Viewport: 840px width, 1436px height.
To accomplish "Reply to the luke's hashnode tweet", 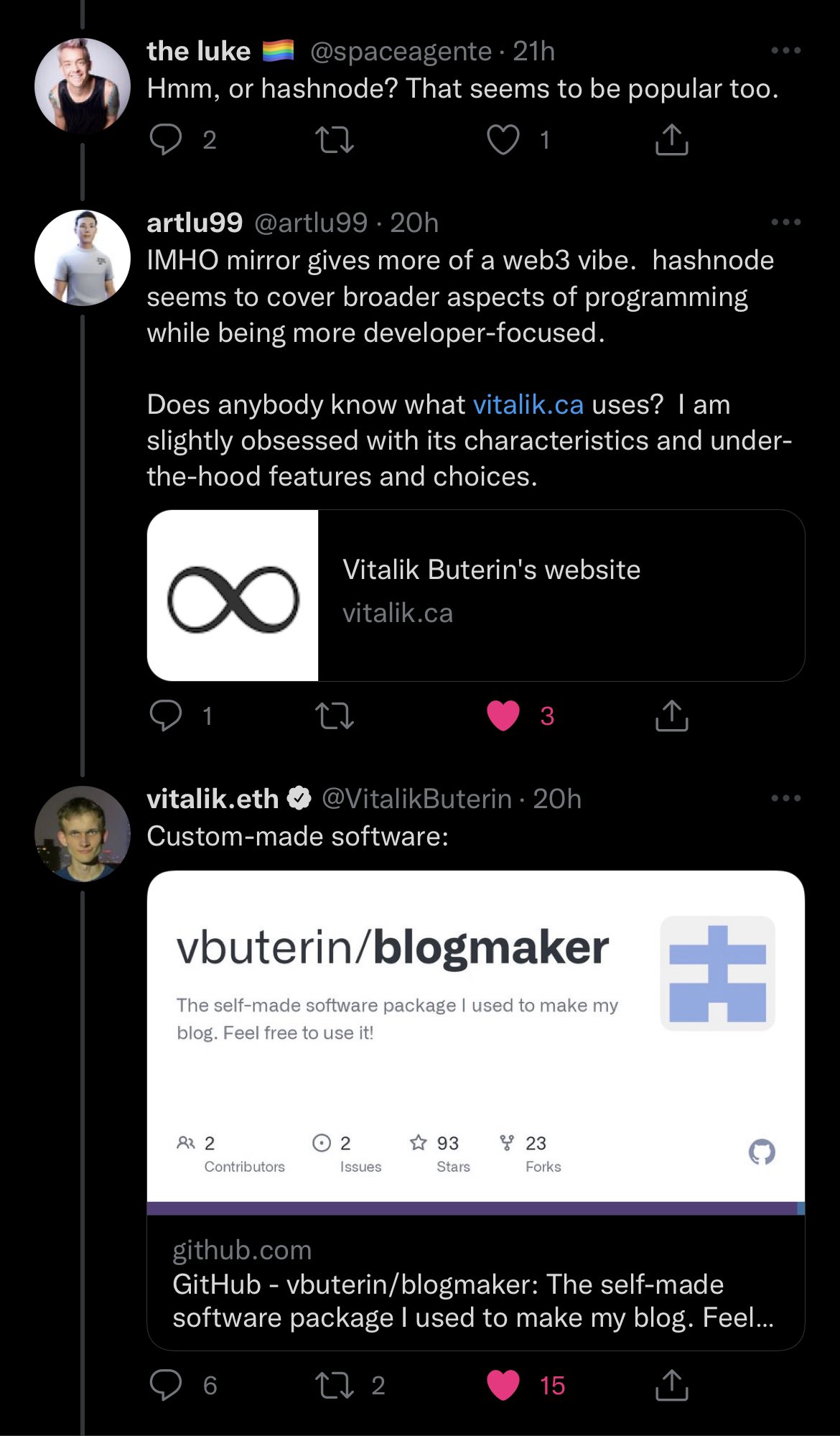I will (166, 139).
